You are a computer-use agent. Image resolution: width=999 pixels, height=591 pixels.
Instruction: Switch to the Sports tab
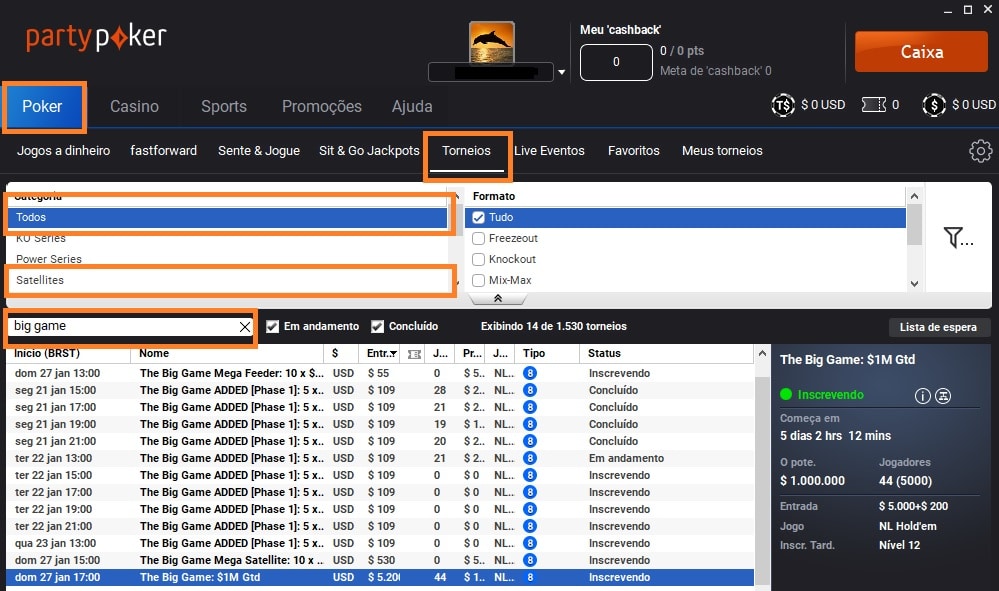(224, 106)
